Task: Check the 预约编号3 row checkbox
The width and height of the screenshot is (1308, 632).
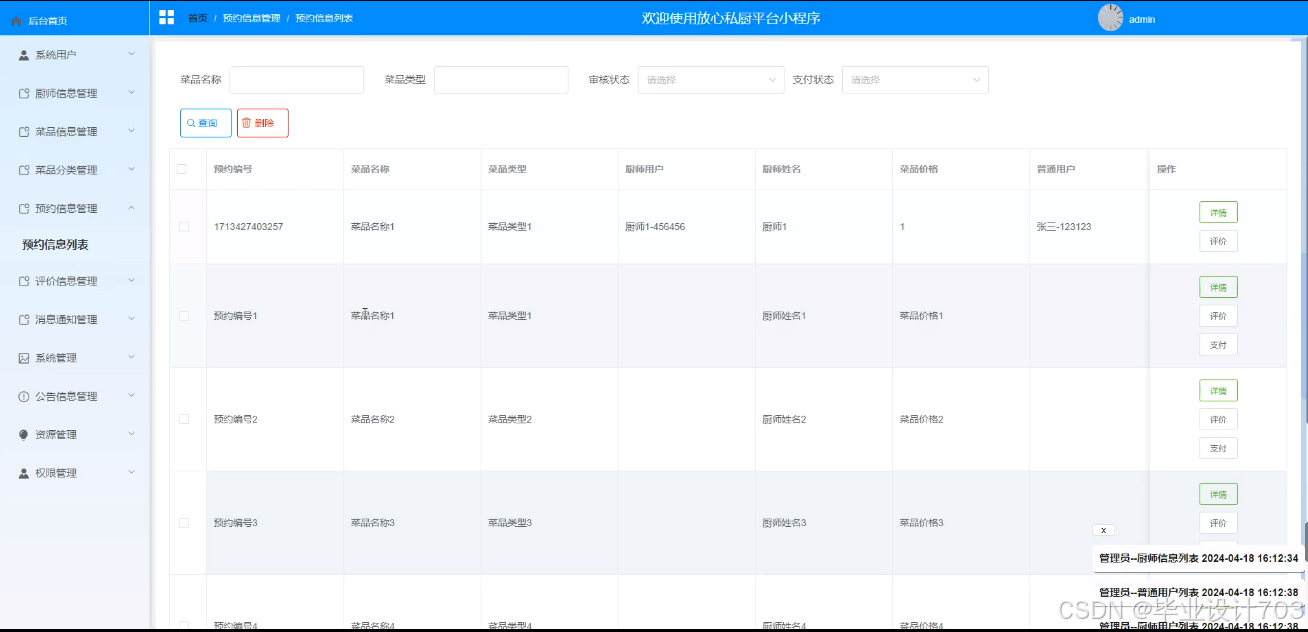Action: pos(184,523)
